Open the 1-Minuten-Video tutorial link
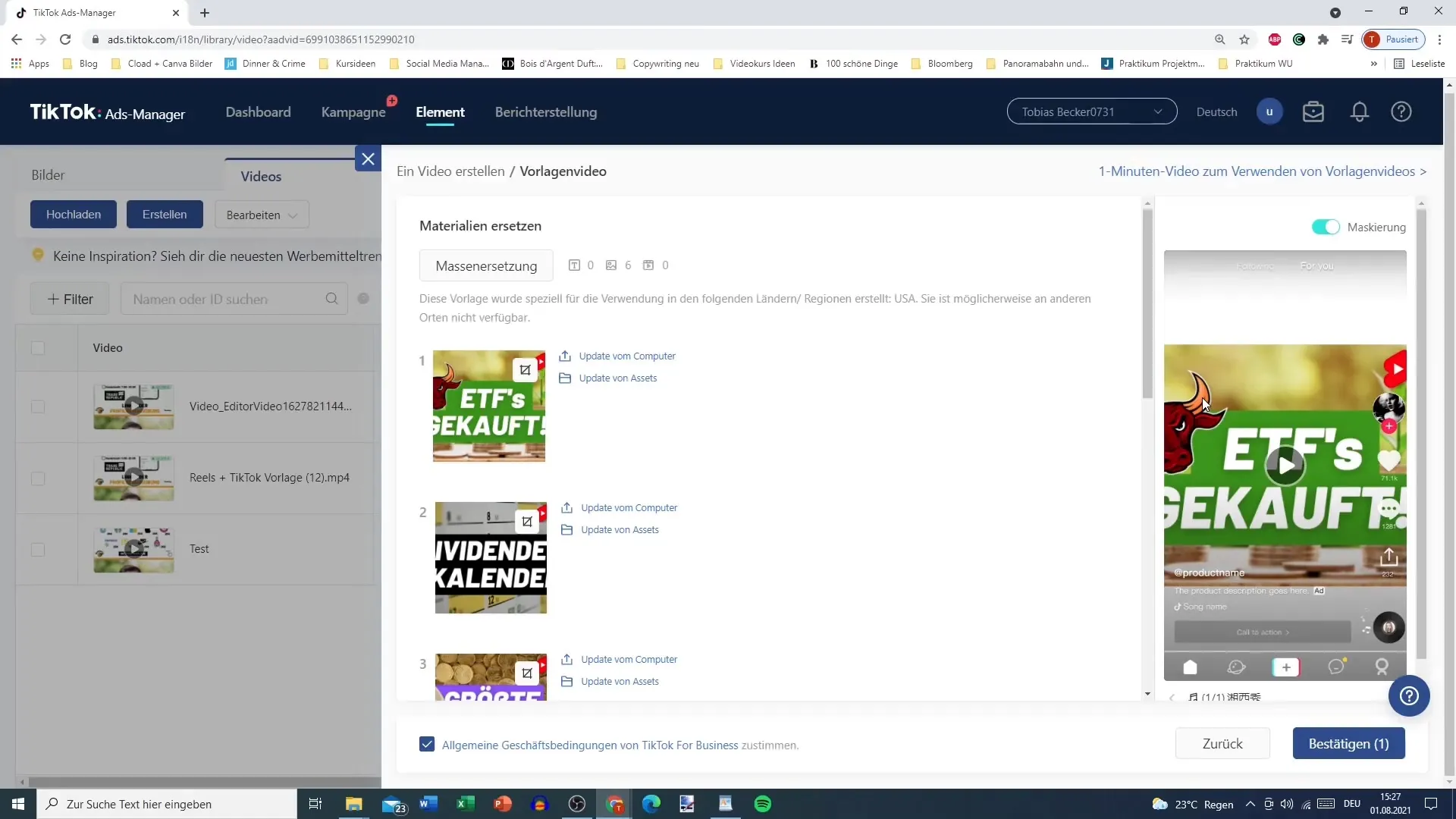Viewport: 1456px width, 819px height. [x=1262, y=171]
